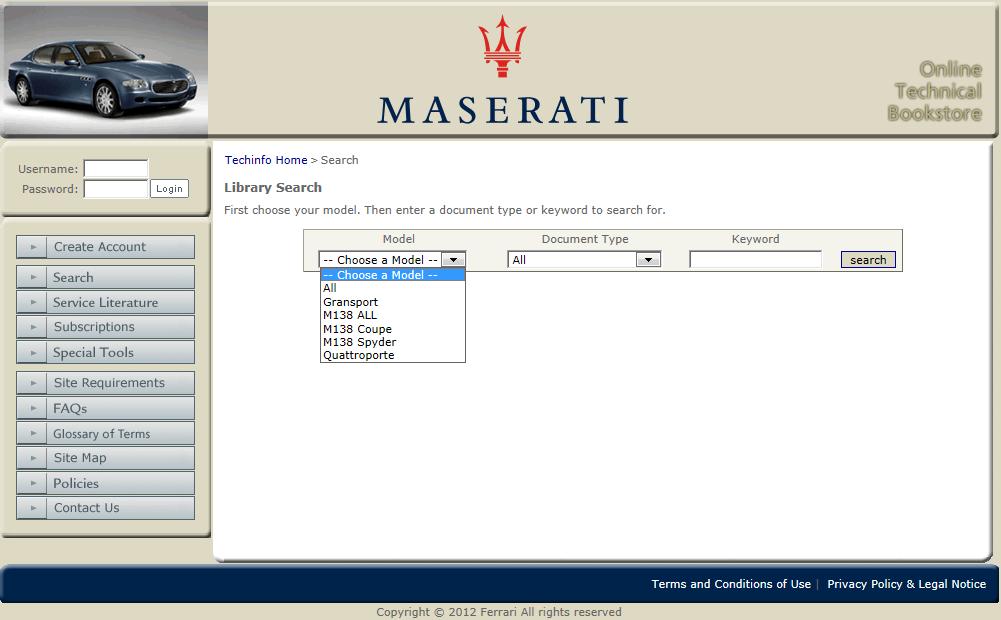
Task: Click the arrow icon beside Policies
Action: tap(33, 483)
